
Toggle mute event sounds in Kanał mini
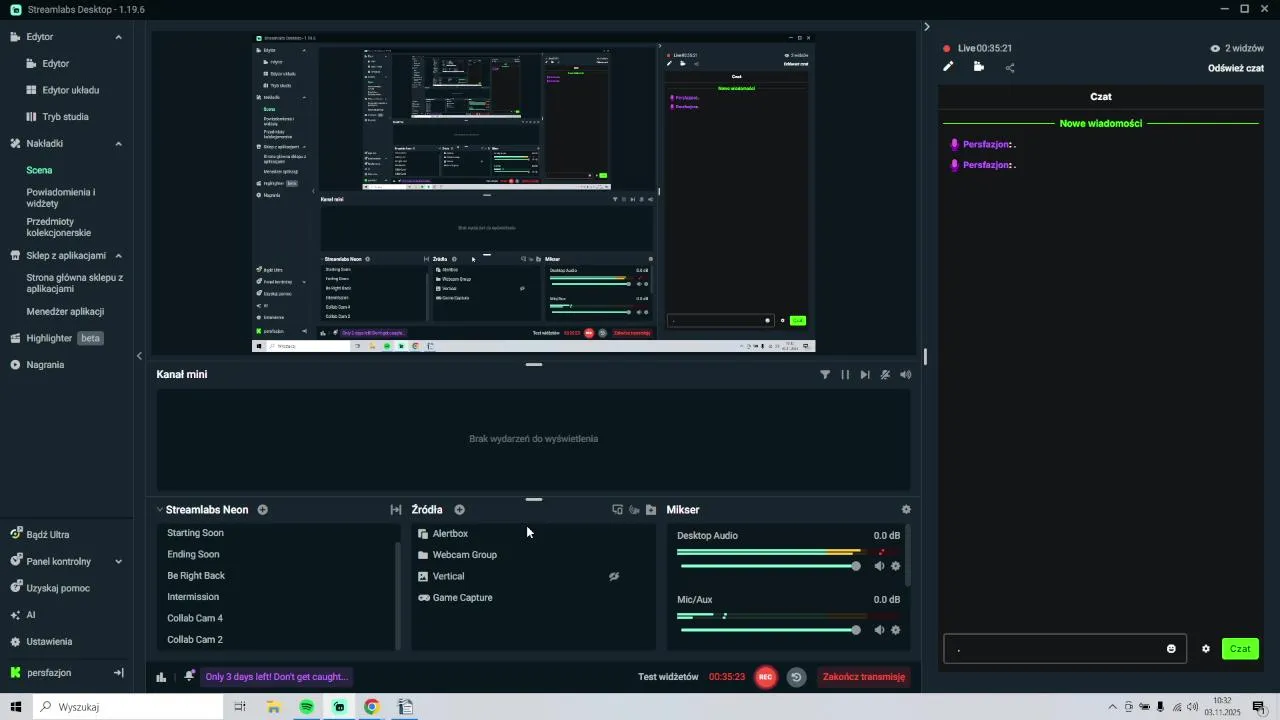[885, 375]
